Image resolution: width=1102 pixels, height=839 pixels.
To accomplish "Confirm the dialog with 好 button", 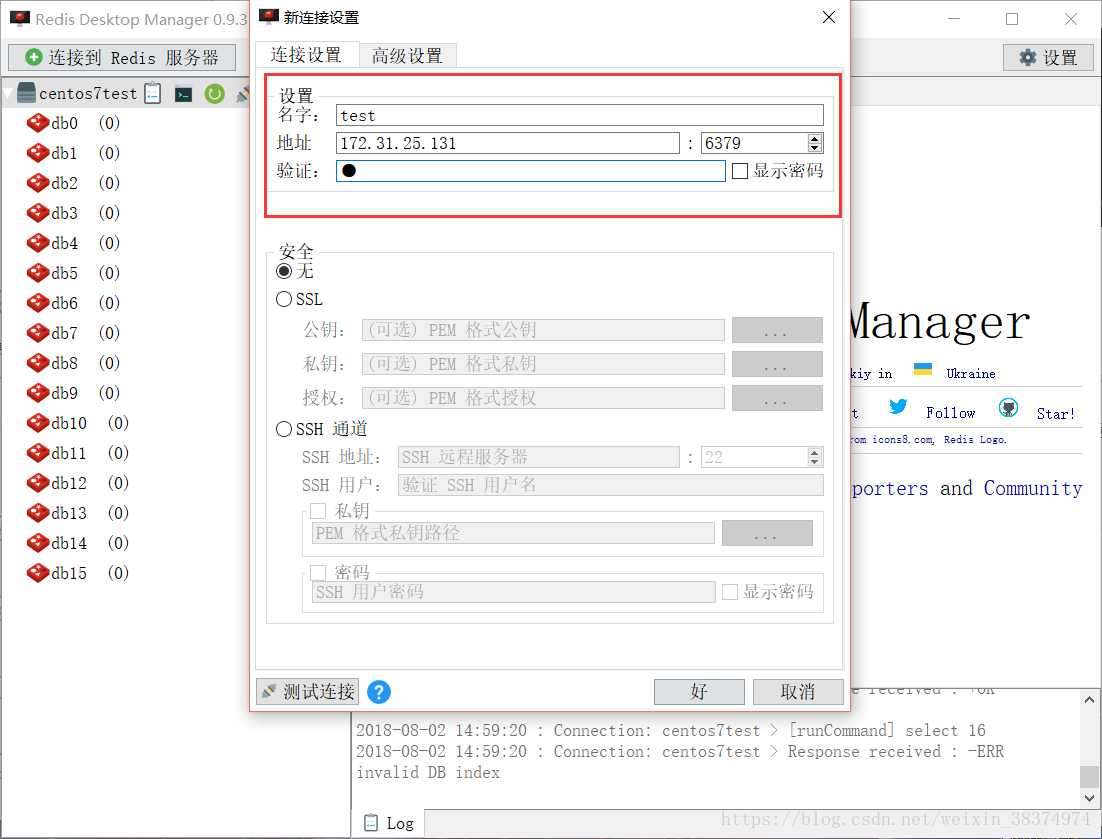I will click(699, 692).
